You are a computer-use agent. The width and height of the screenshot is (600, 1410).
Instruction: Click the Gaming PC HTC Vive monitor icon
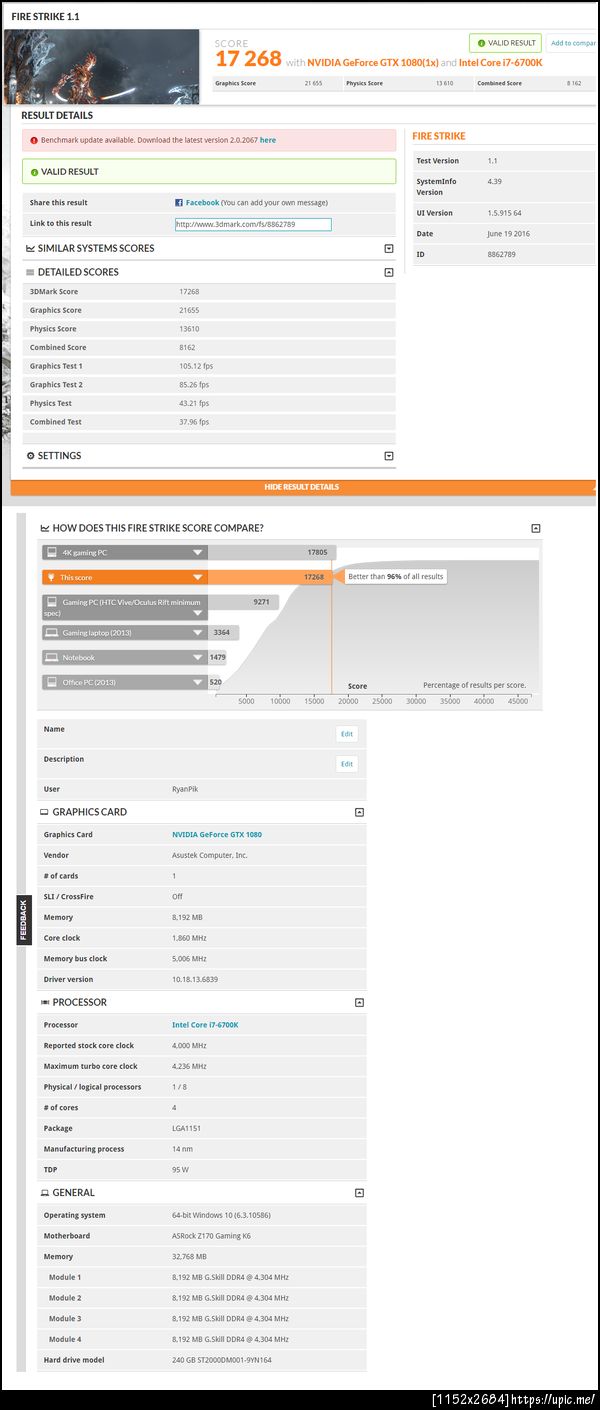click(x=51, y=603)
